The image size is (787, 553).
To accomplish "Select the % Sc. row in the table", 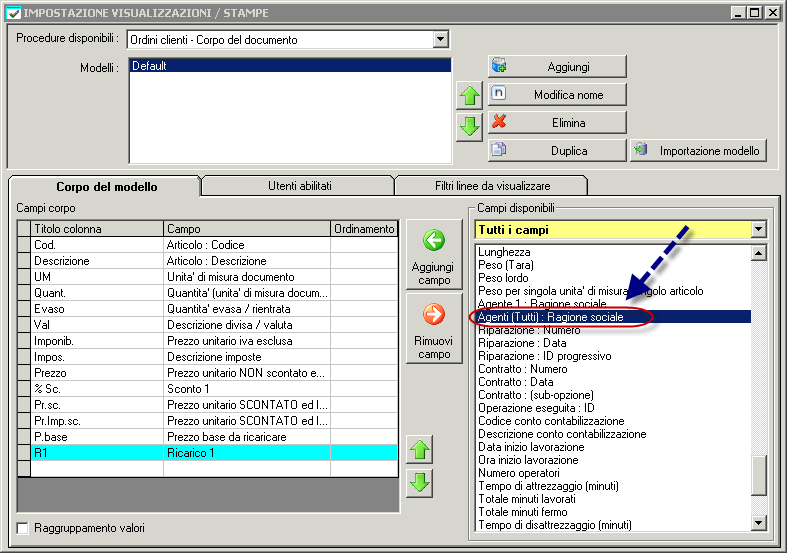I will pos(207,389).
